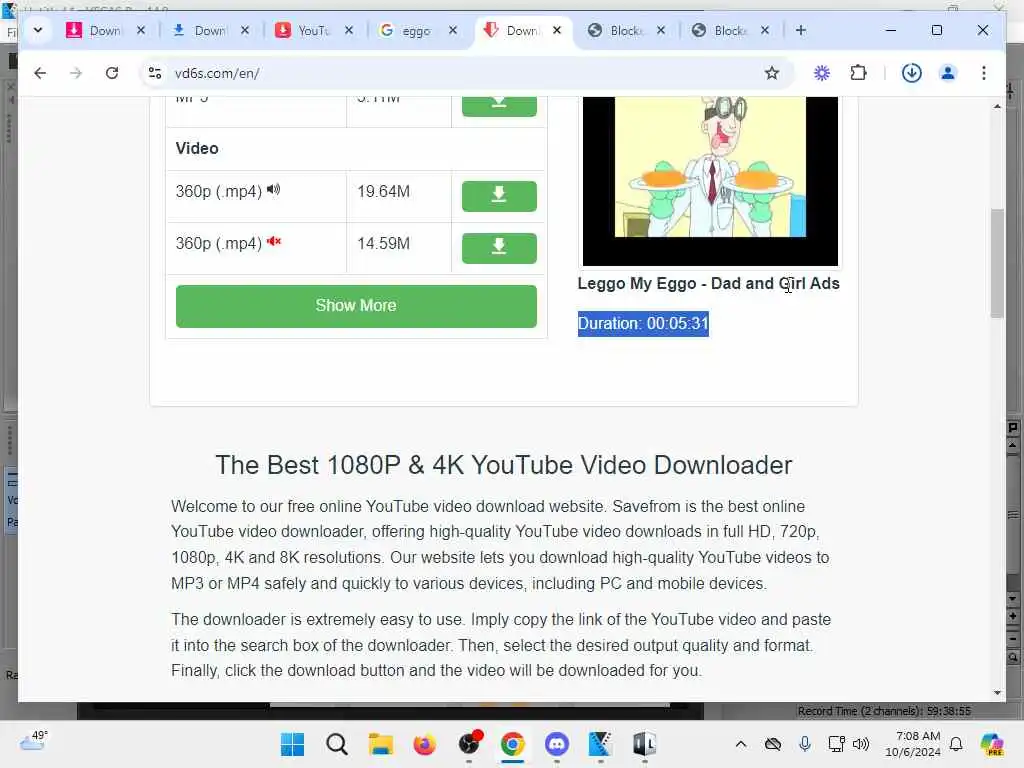Click the highlighted Duration 00:05:31 text
The width and height of the screenshot is (1024, 768).
pyautogui.click(x=643, y=323)
